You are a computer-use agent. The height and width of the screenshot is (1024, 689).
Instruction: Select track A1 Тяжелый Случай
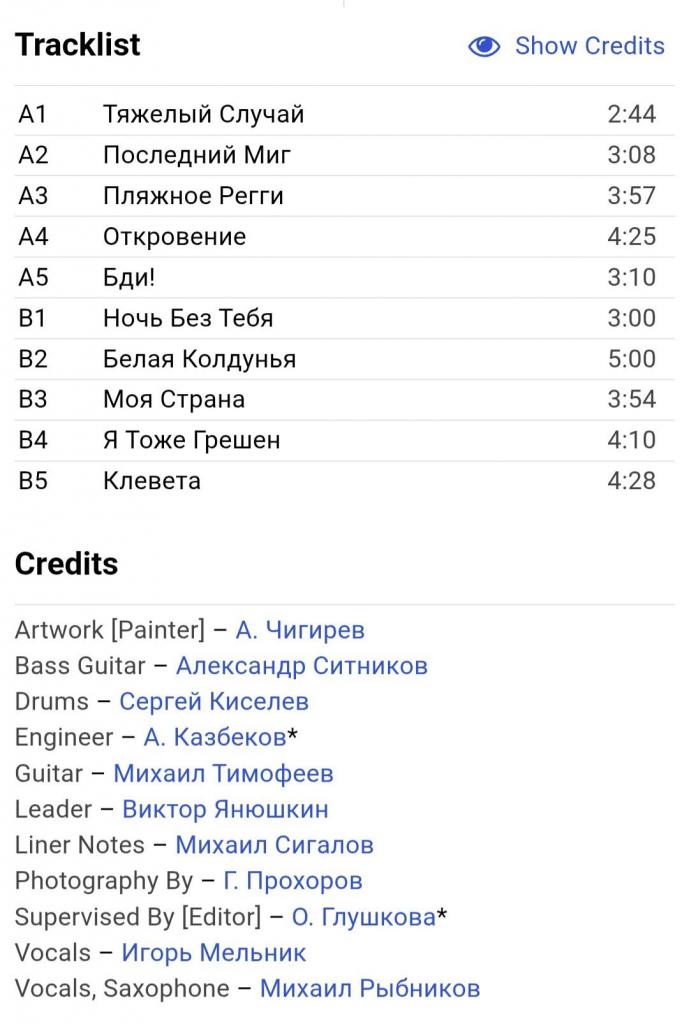344,114
